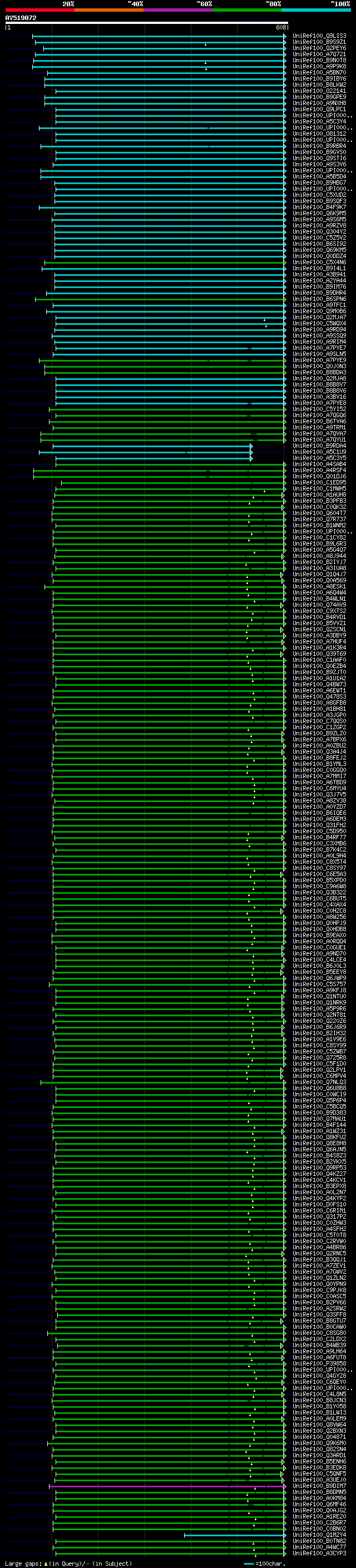Click the cyan alignment bar for UniRef100_Q9LIS3

[x=159, y=37]
